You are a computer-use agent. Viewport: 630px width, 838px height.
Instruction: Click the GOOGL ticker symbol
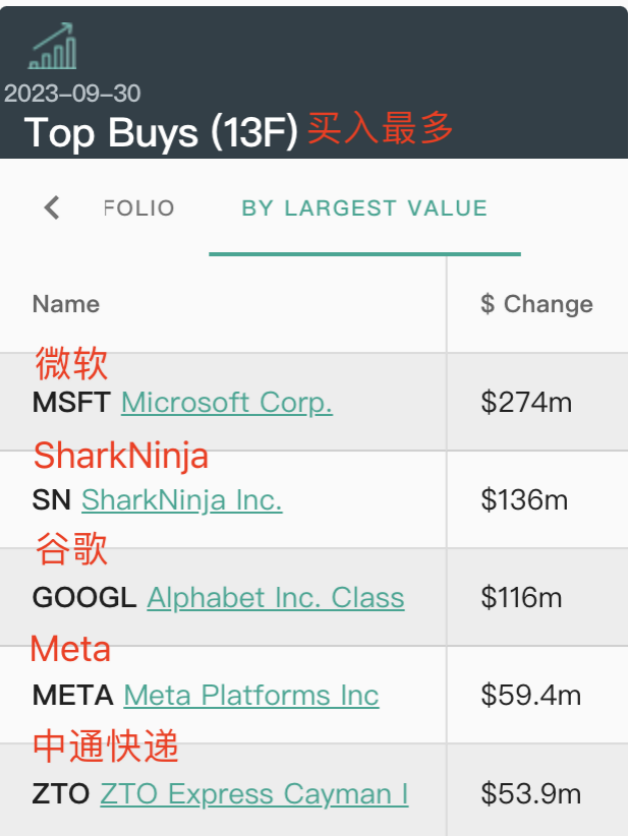(84, 598)
